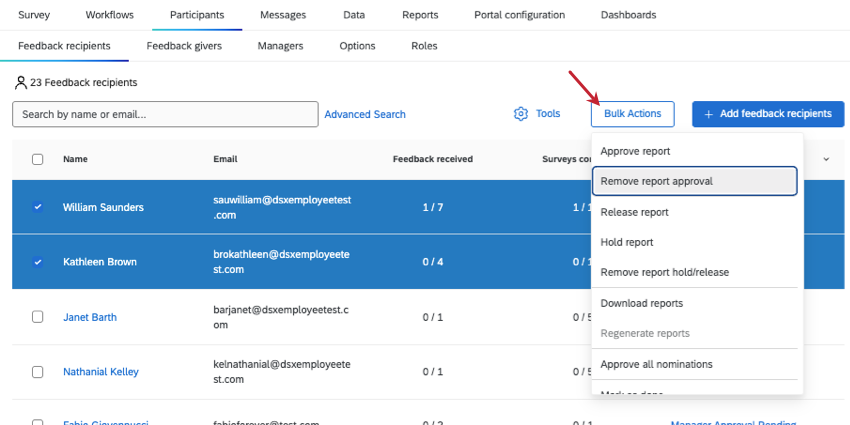Screen dimensions: 850x425
Task: Click kelnathanial@dsxemployeetest.com email cell
Action: point(282,372)
